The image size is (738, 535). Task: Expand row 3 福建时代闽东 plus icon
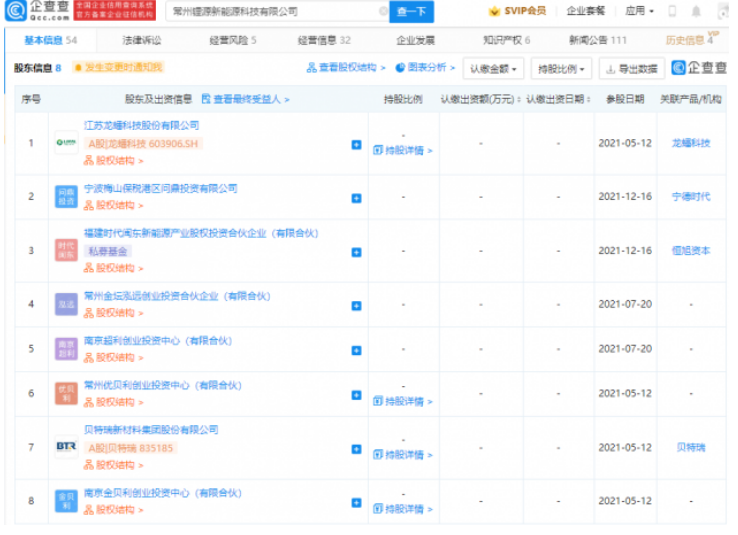click(356, 252)
